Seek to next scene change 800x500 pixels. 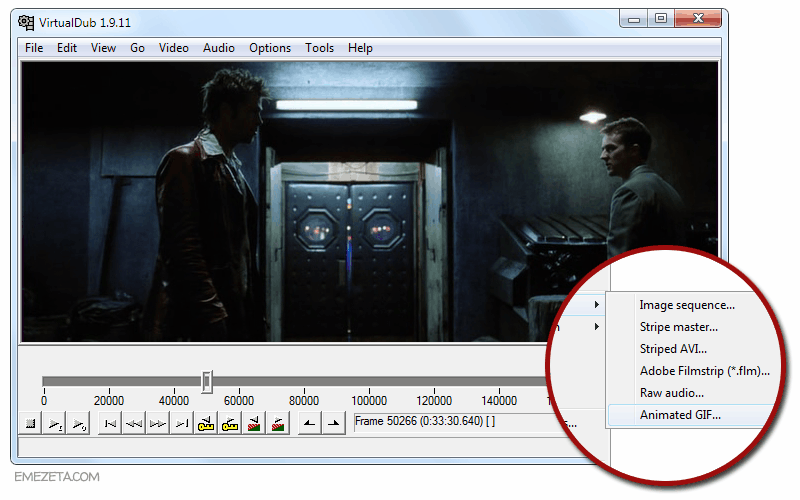(278, 423)
